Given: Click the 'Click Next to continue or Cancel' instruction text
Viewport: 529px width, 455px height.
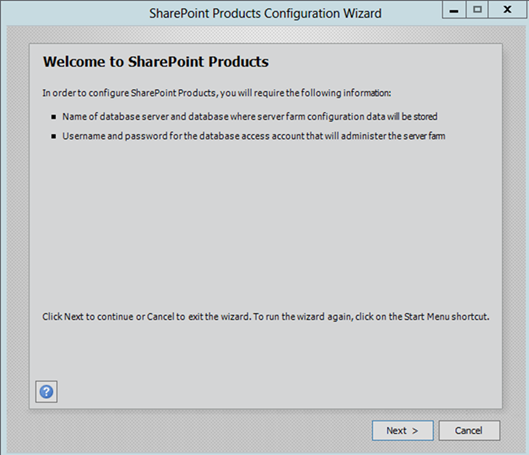Looking at the screenshot, I should coord(266,317).
